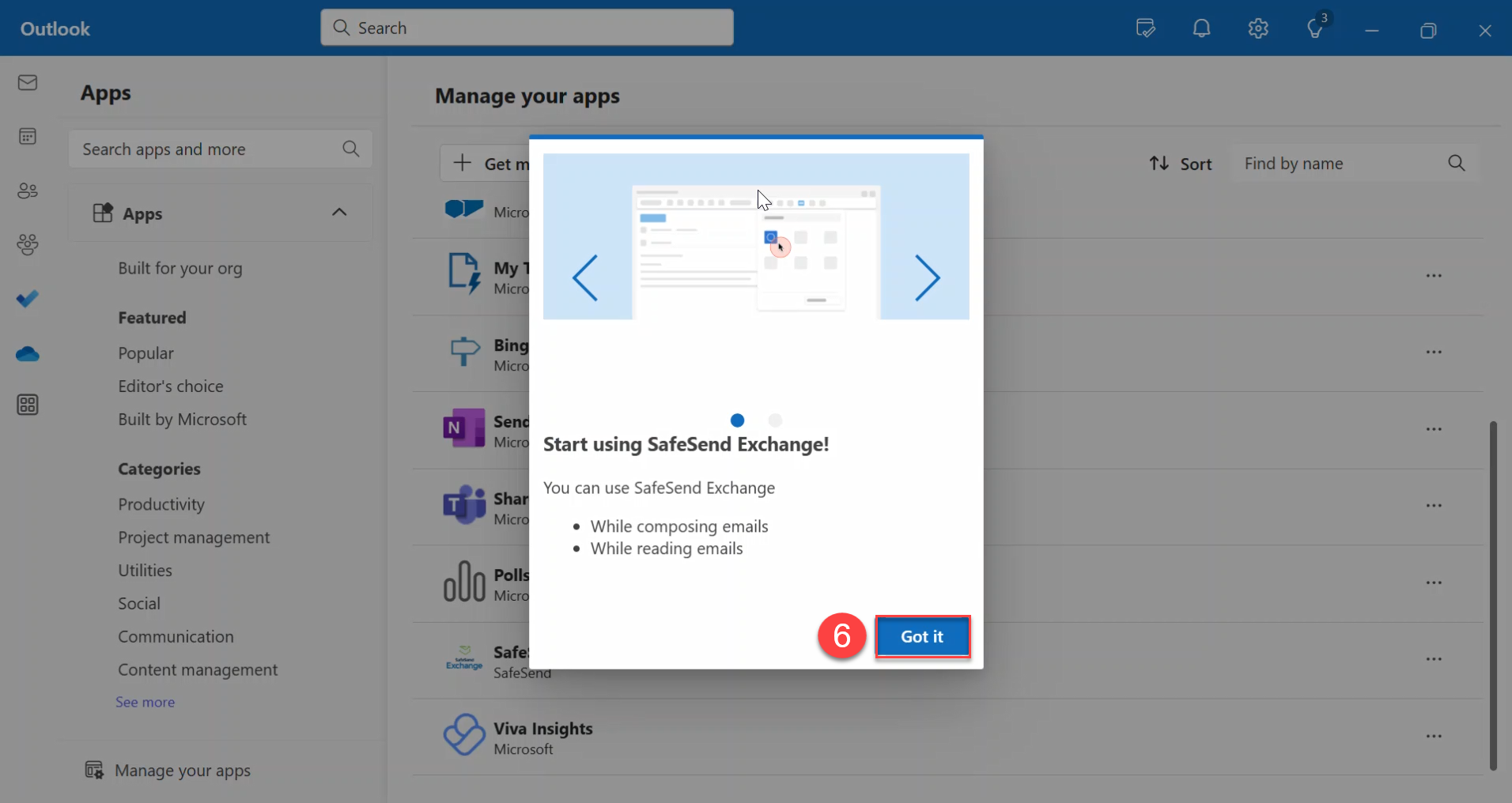
Task: Open more options for Bing row
Action: pos(1434,352)
